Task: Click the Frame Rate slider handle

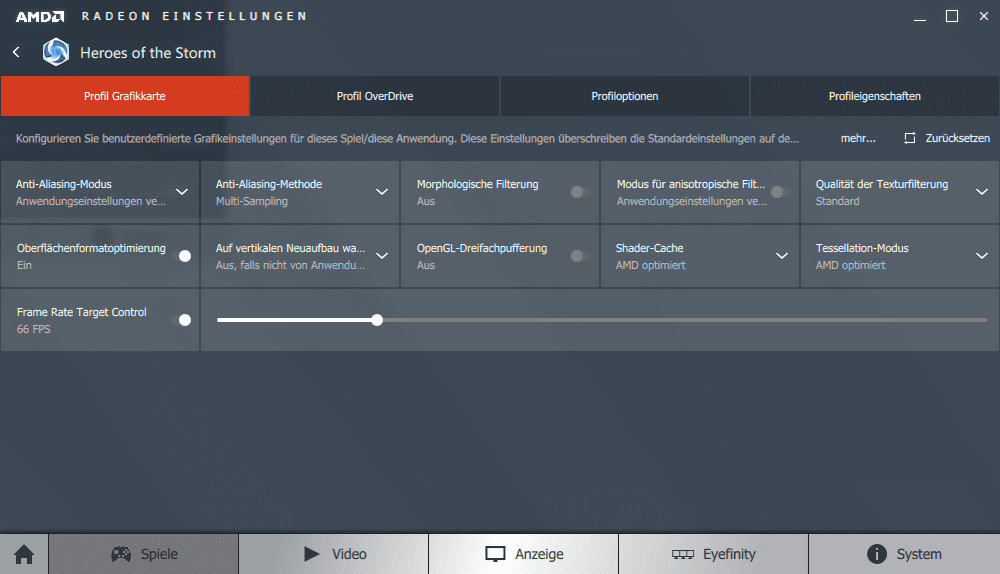Action: pyautogui.click(x=377, y=320)
